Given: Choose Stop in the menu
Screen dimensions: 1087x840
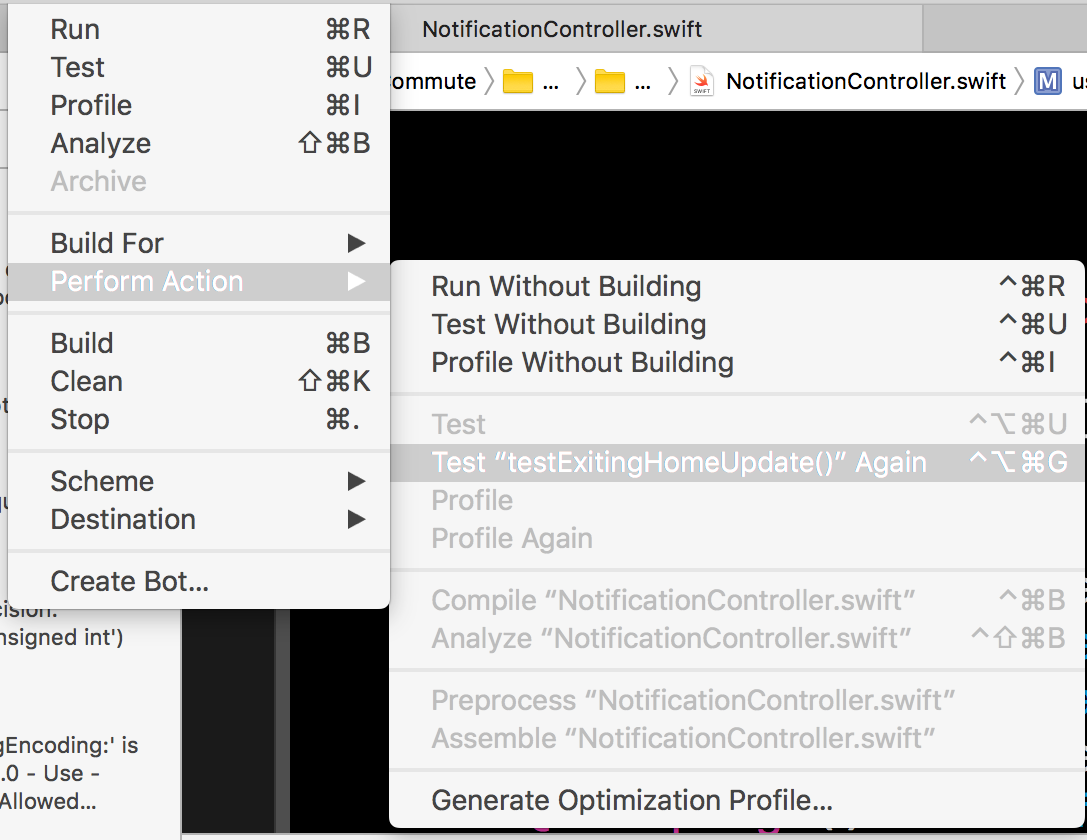Looking at the screenshot, I should click(x=199, y=419).
